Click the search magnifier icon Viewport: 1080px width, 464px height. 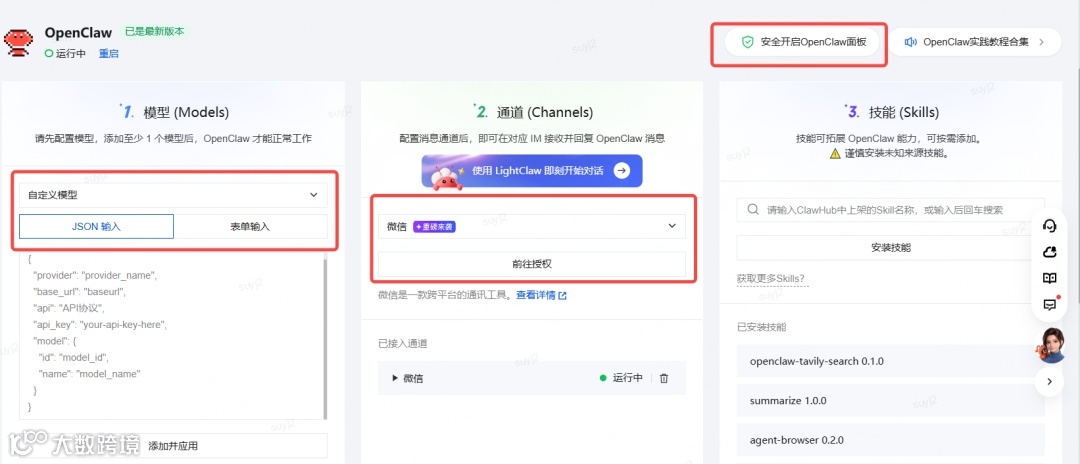[x=754, y=210]
